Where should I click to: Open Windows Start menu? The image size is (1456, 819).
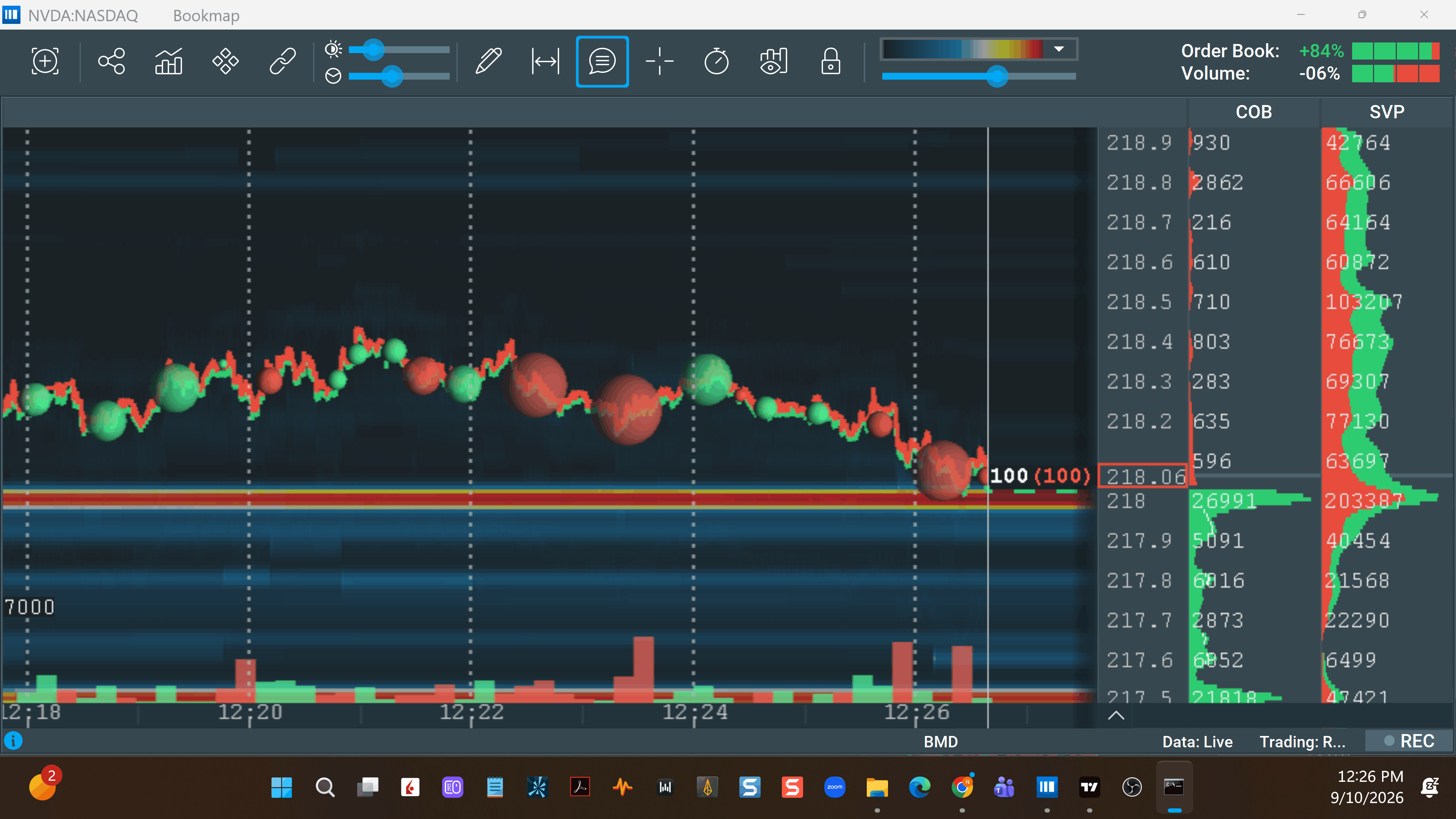pyautogui.click(x=281, y=787)
